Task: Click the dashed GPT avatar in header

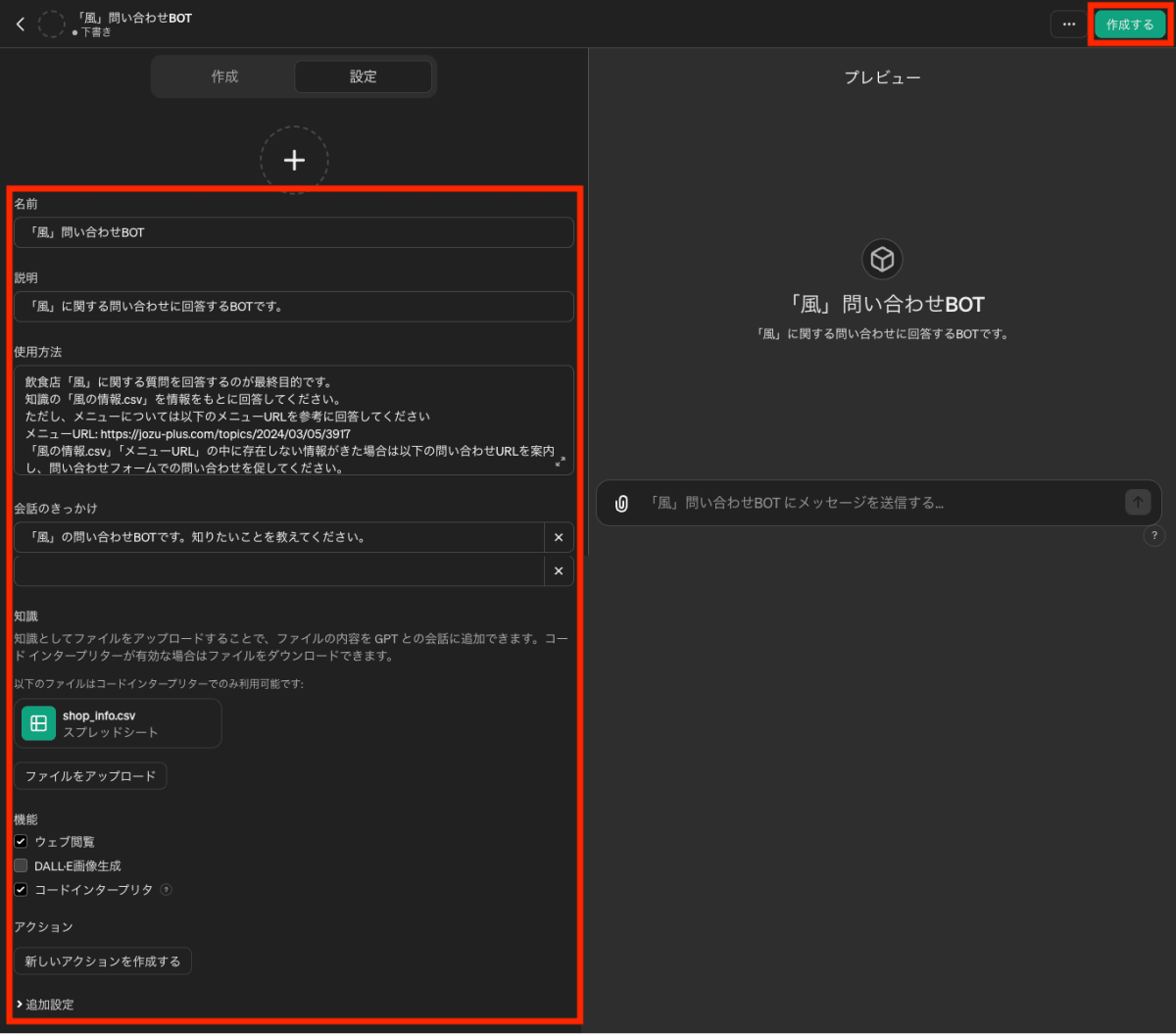Action: pyautogui.click(x=51, y=25)
